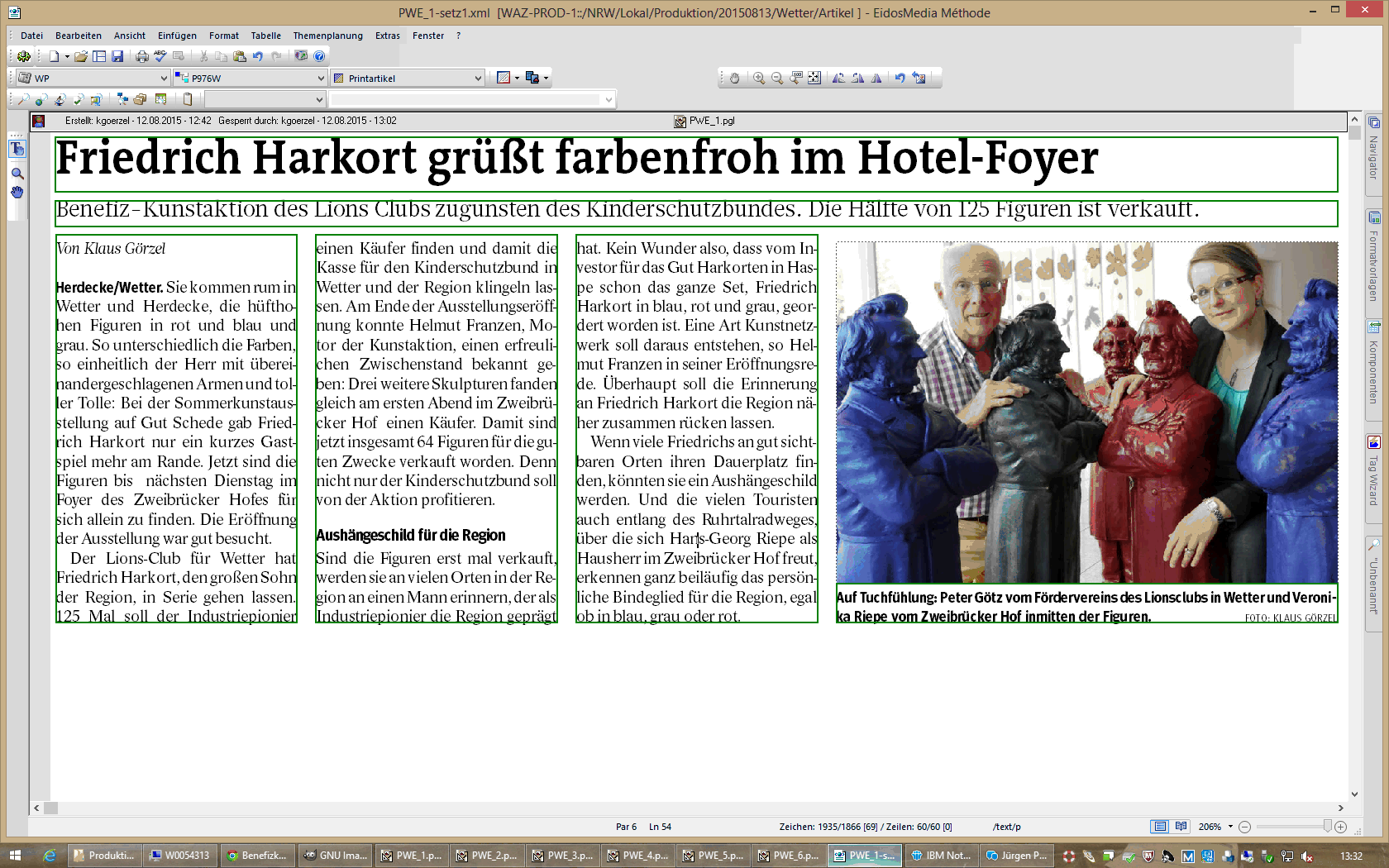Screen dimensions: 1389x868
Task: Open the Themenplanung menu
Action: (327, 36)
